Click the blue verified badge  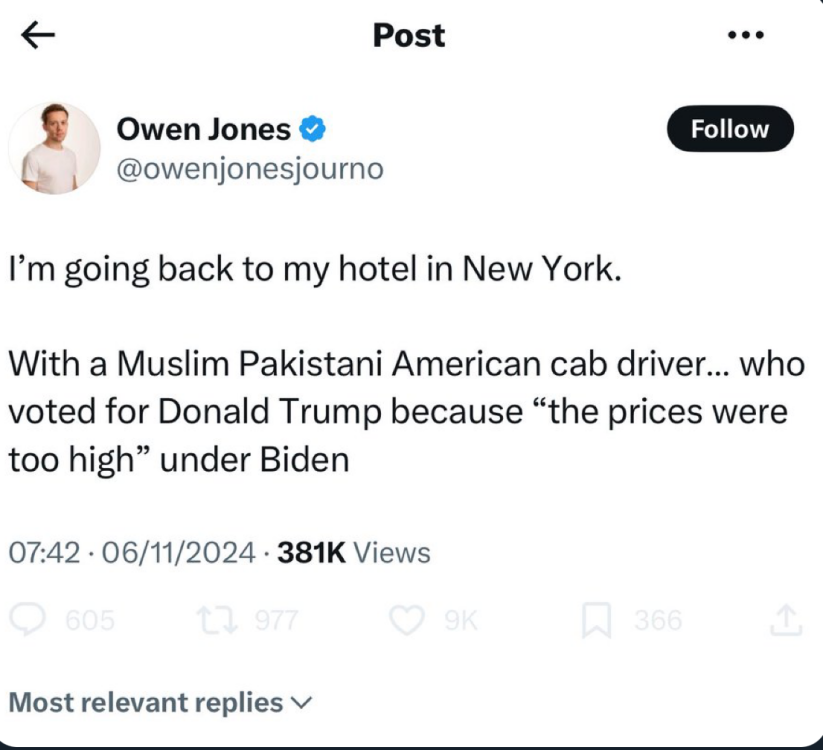[313, 129]
